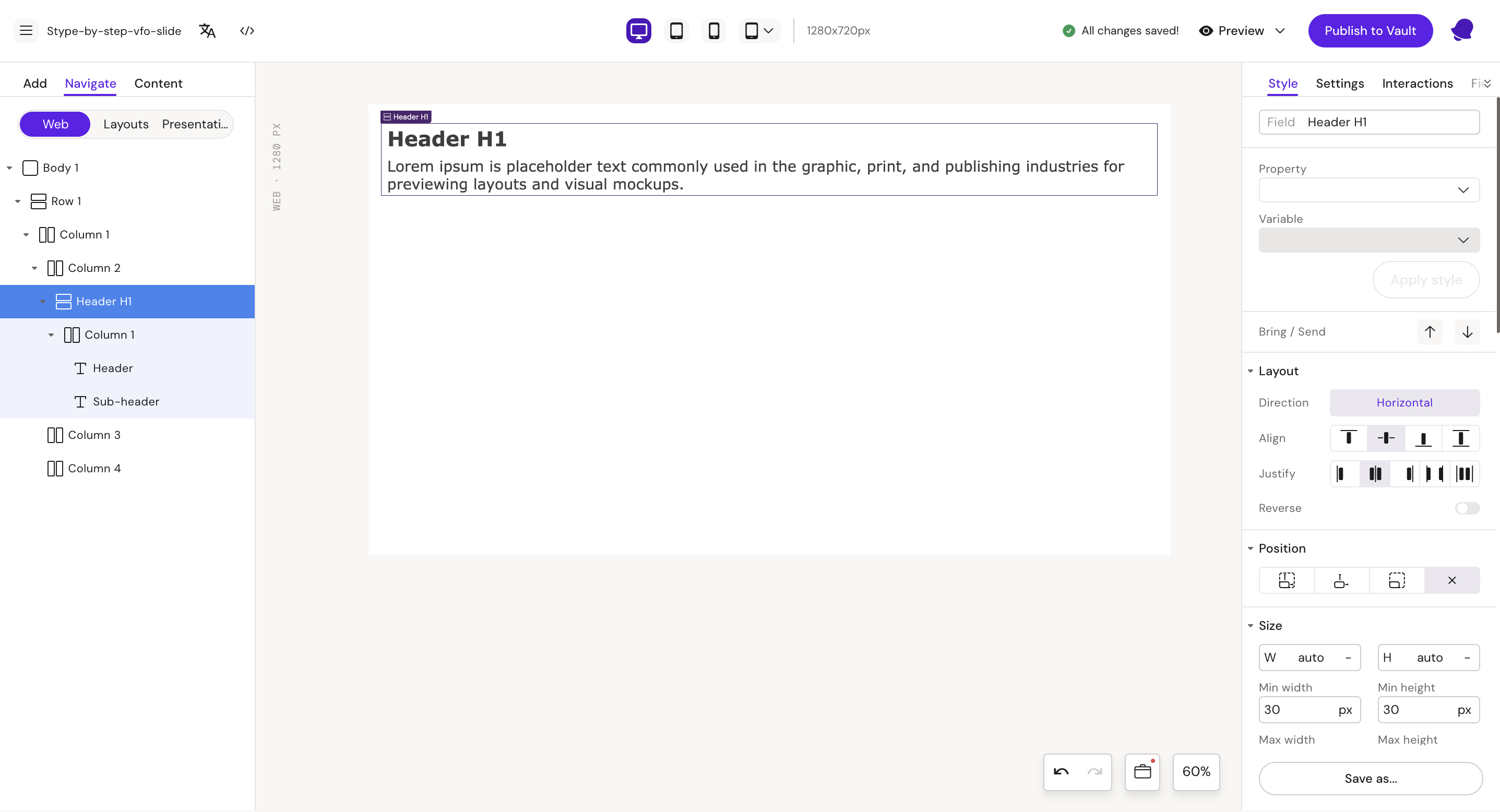Viewport: 1500px width, 812px height.
Task: Click the Apply style button
Action: (1426, 280)
